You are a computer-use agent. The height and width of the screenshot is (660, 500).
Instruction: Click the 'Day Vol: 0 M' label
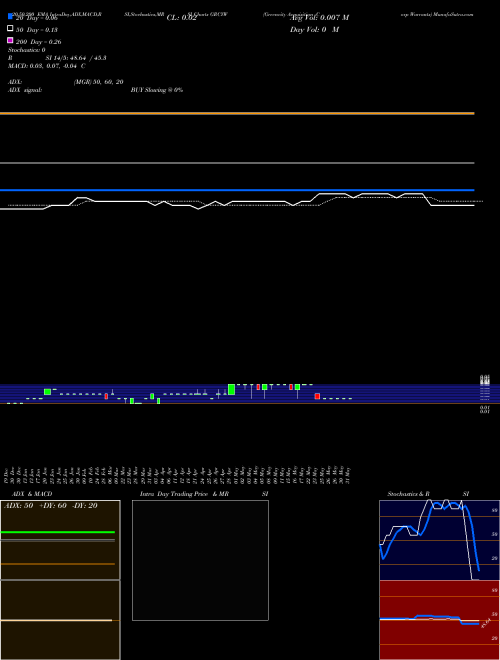tap(314, 30)
